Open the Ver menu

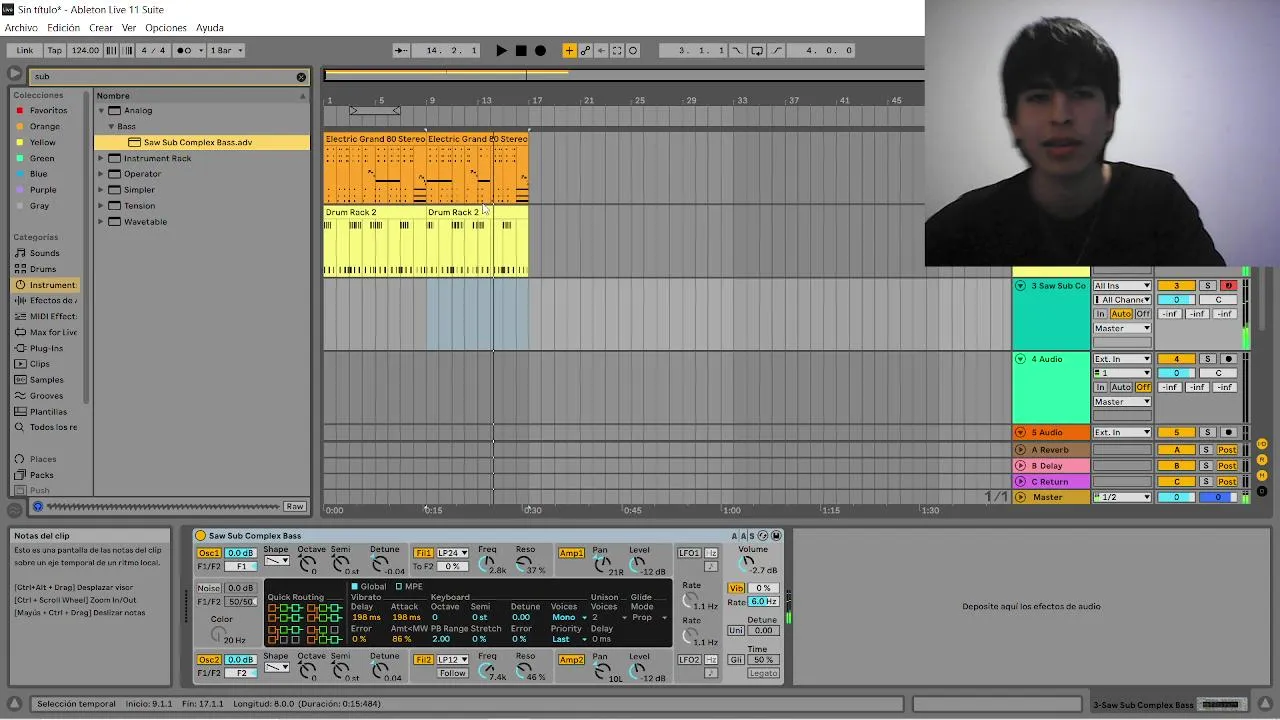[x=129, y=28]
